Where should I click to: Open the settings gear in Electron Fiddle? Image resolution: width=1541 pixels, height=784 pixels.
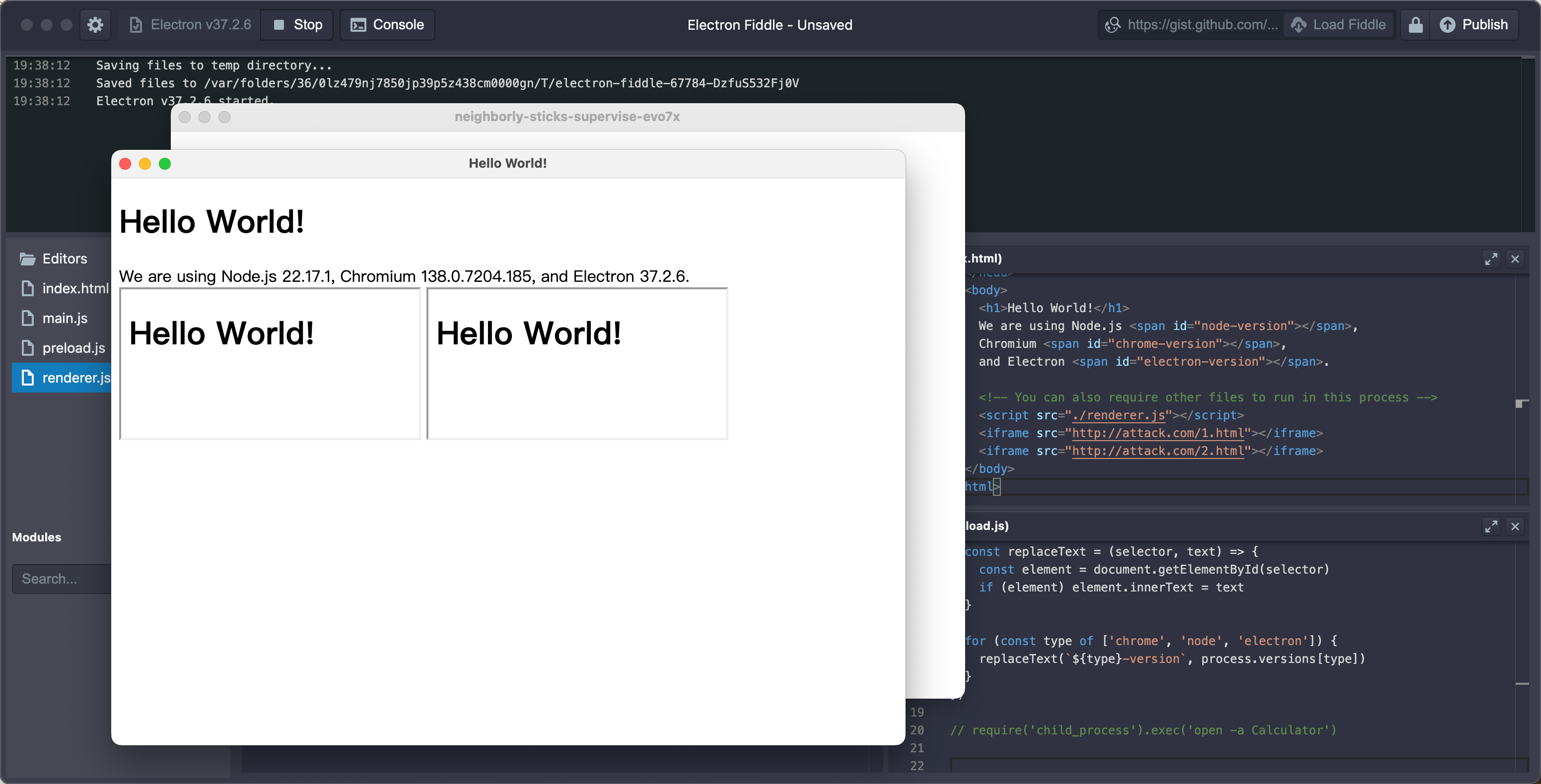pyautogui.click(x=95, y=24)
